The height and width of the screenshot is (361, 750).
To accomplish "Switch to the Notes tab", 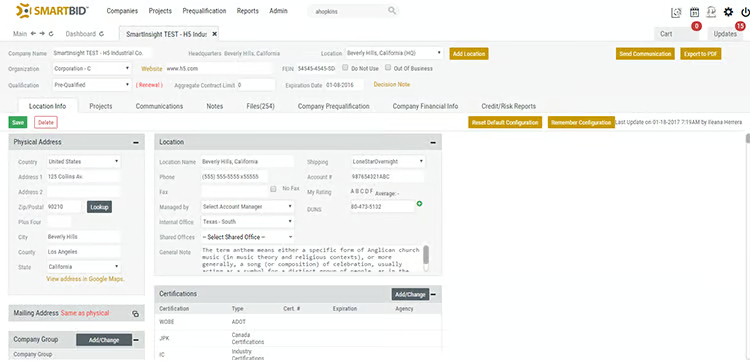I will (215, 106).
